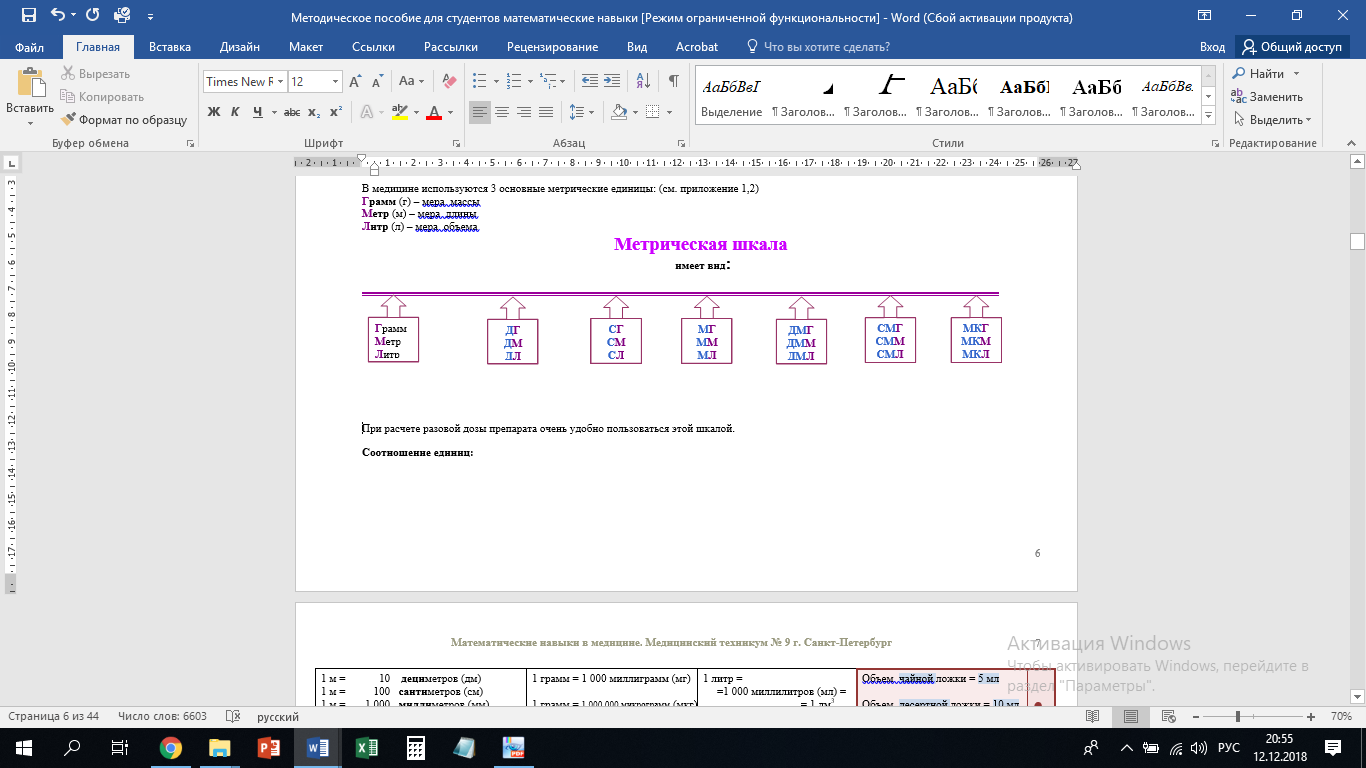Create a numbered list
The image size is (1366, 768).
click(x=513, y=82)
